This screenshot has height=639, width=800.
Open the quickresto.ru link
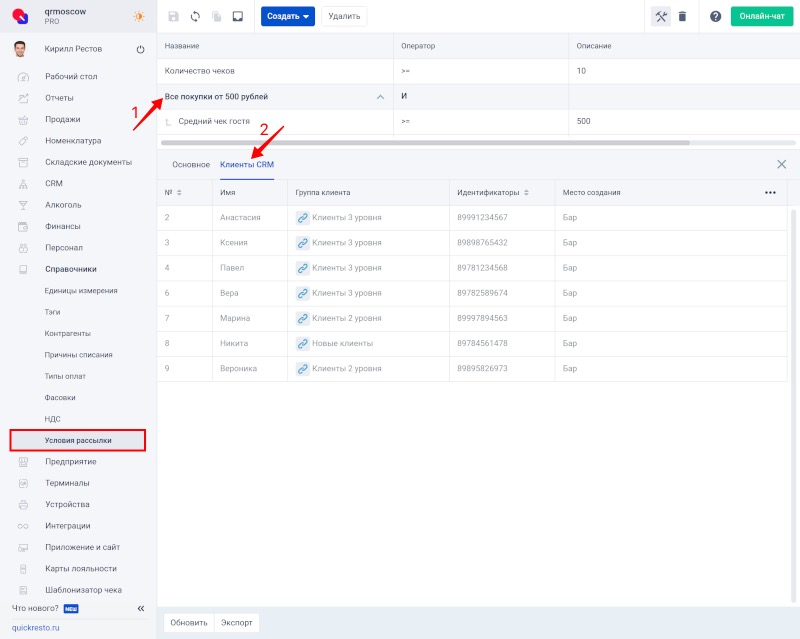[36, 628]
